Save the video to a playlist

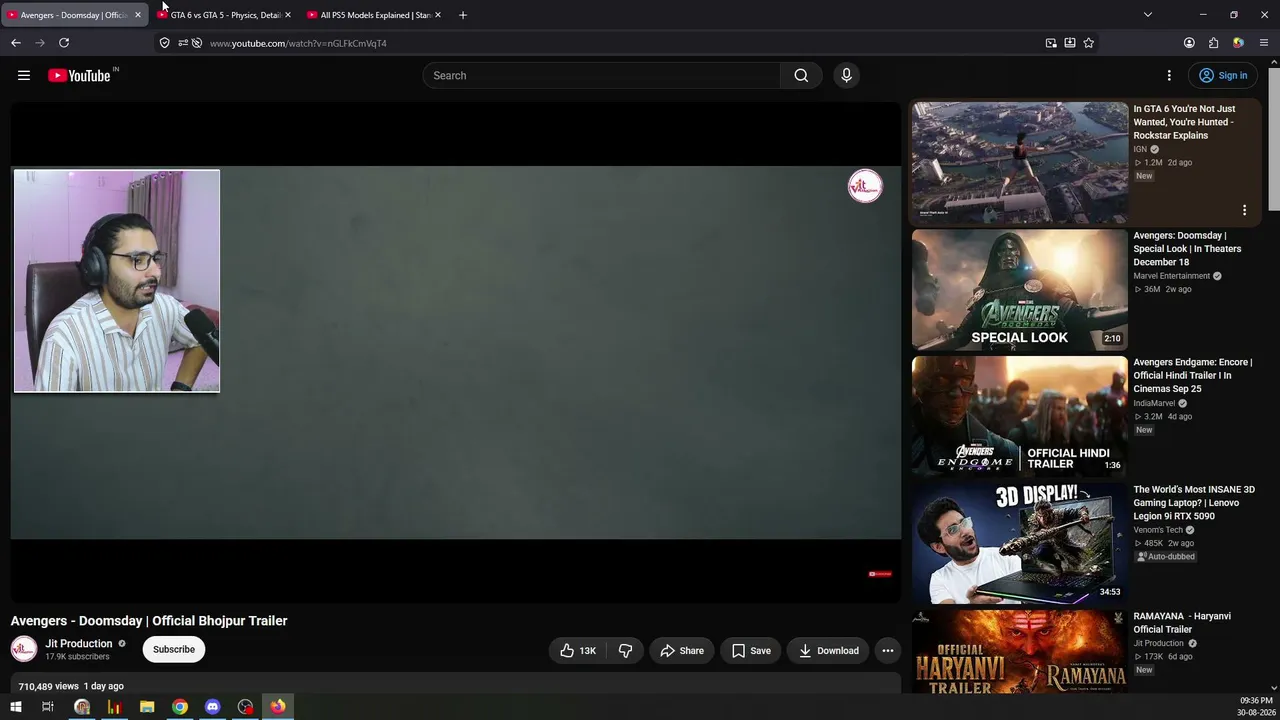point(751,651)
